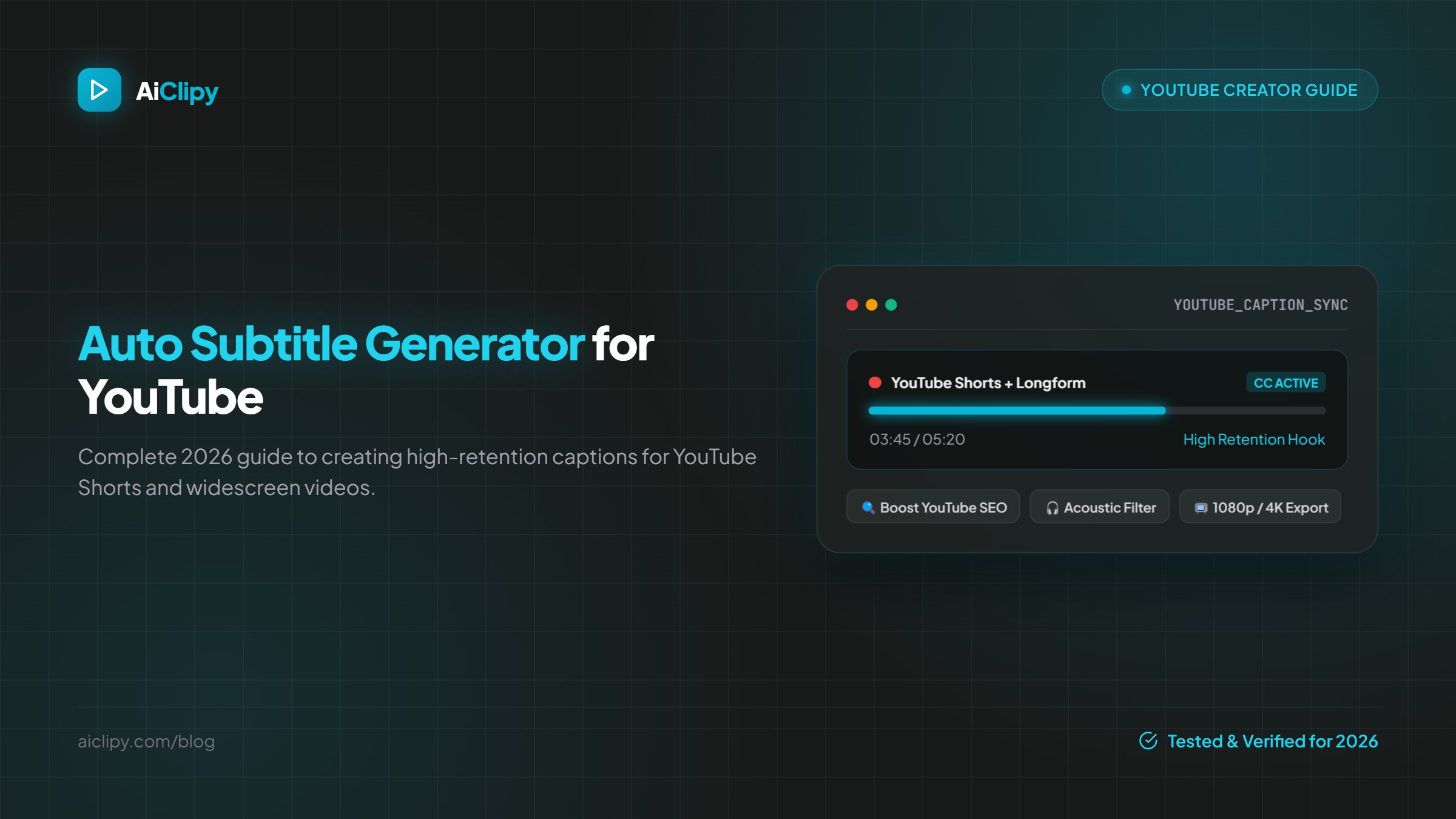
Task: Click the verified checkmark circle icon
Action: point(1148,741)
